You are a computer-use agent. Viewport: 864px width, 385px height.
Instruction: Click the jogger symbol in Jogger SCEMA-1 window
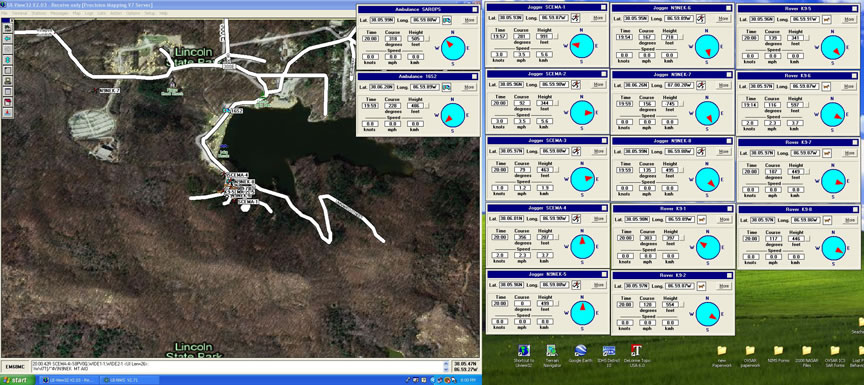[575, 18]
